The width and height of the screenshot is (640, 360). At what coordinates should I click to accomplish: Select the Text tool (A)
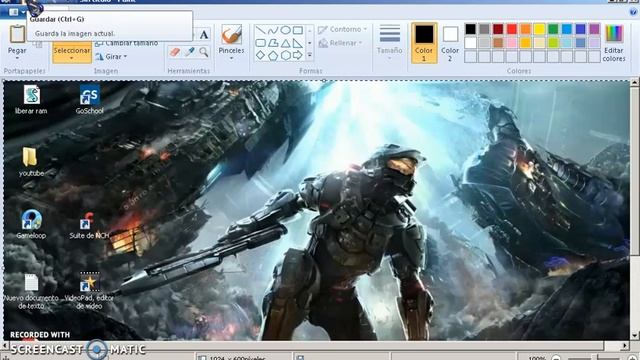[204, 35]
